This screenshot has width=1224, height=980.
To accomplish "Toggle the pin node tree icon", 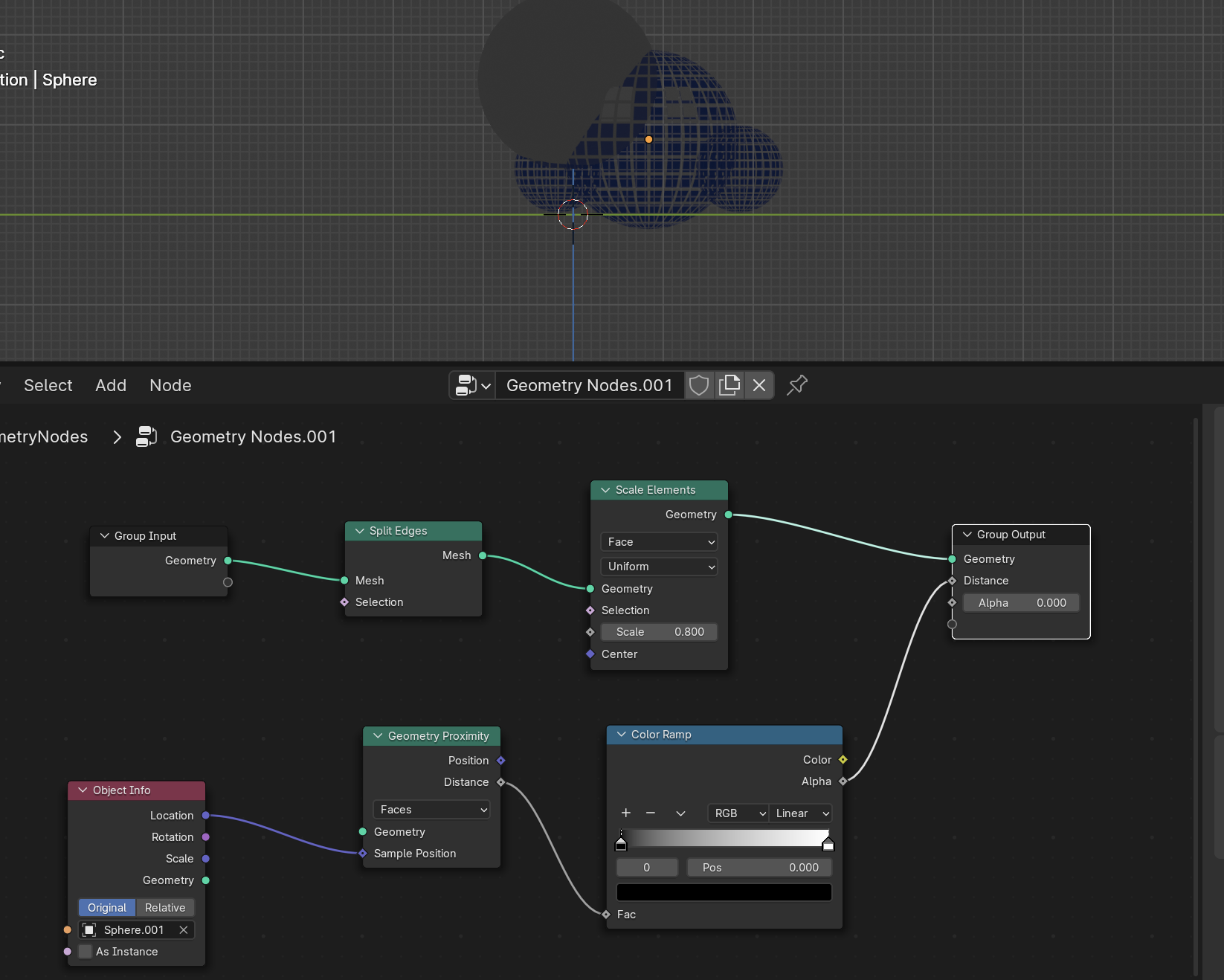I will [797, 385].
